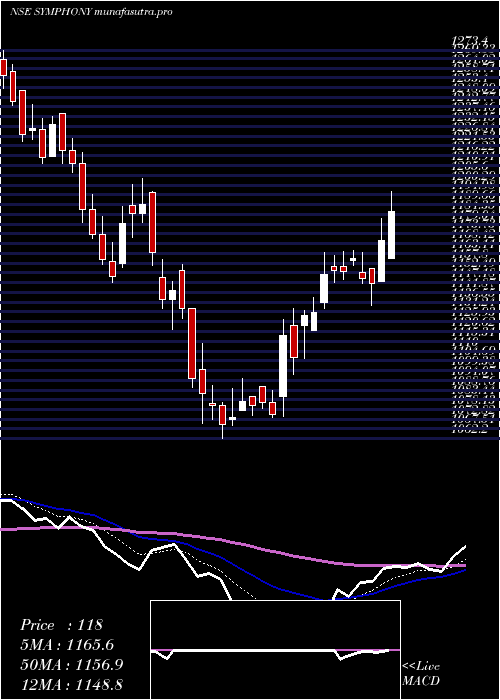The width and height of the screenshot is (500, 700).
Task: Click the NSE SYMPHONY munafasutra.pro chart title
Action: [x=91, y=12]
